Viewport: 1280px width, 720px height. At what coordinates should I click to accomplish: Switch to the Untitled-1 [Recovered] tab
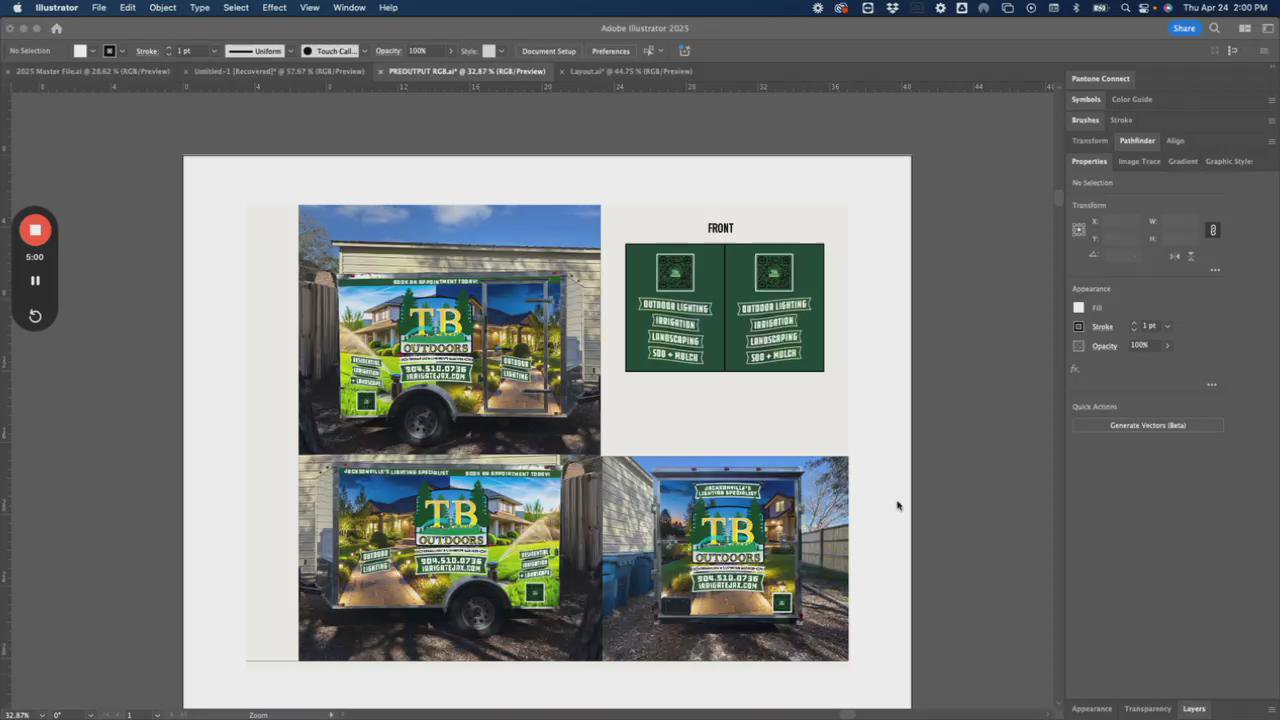pyautogui.click(x=279, y=72)
